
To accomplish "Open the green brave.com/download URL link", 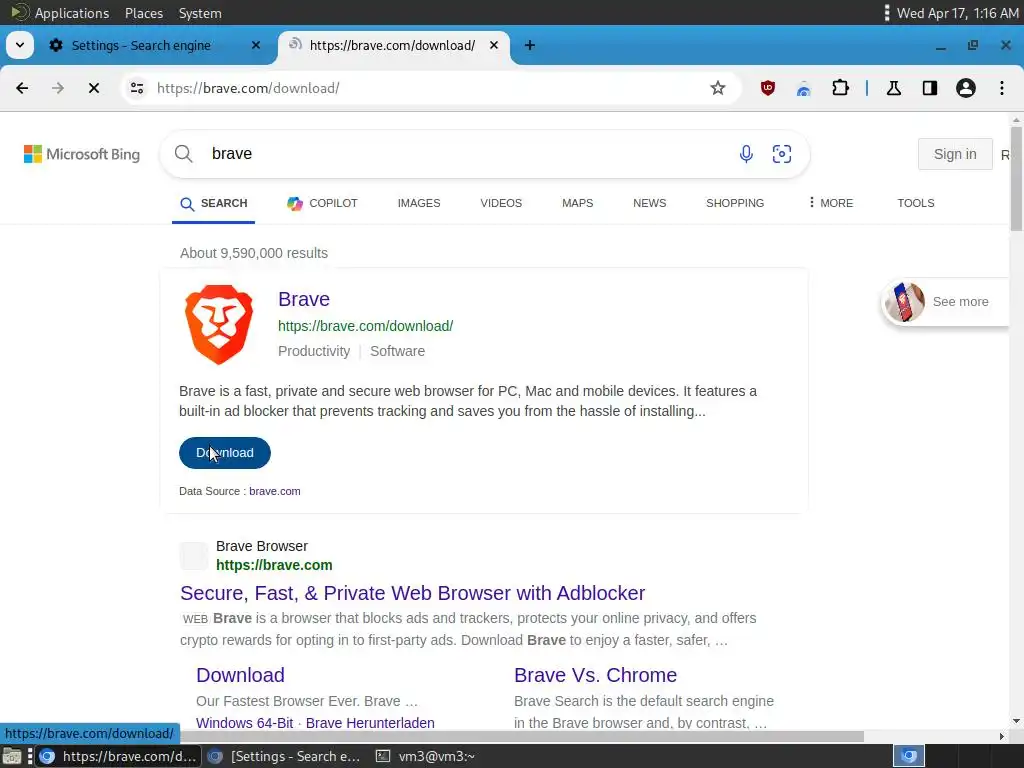I will pyautogui.click(x=366, y=326).
